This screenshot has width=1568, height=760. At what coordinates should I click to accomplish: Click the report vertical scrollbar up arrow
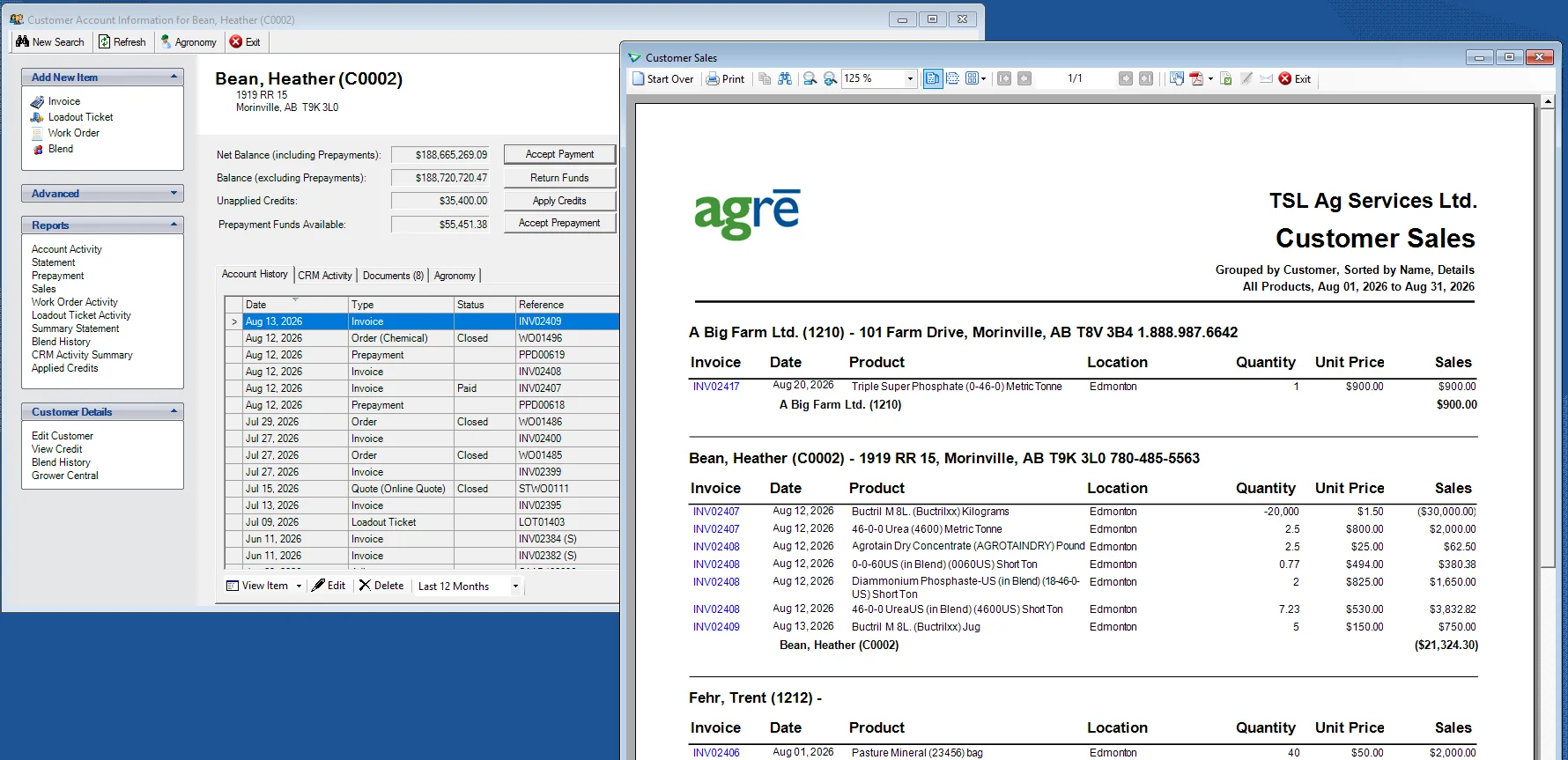point(1548,103)
